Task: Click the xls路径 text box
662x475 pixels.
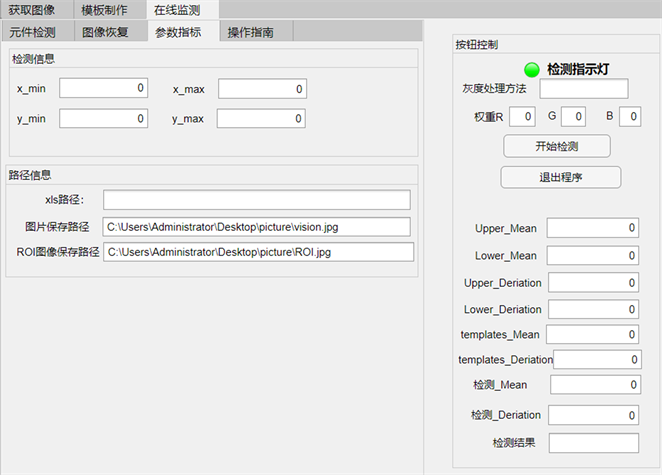Action: pos(256,200)
